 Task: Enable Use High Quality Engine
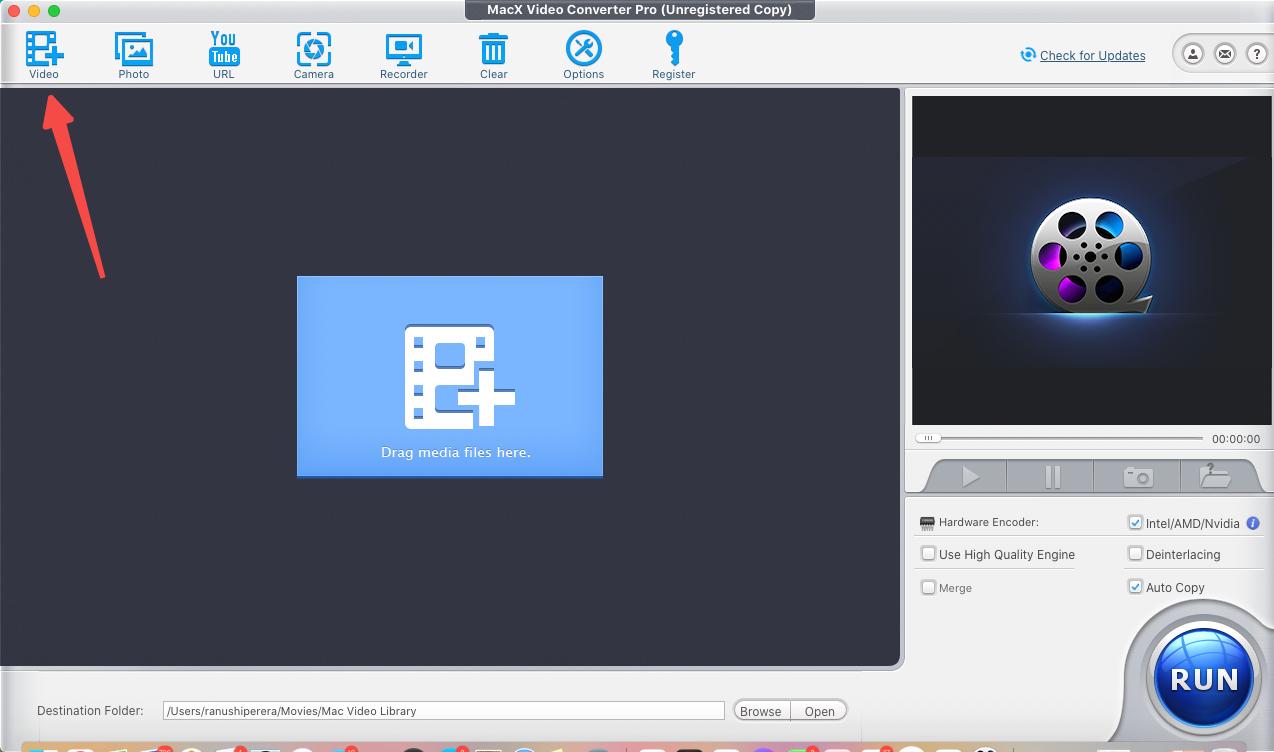pyautogui.click(x=928, y=553)
